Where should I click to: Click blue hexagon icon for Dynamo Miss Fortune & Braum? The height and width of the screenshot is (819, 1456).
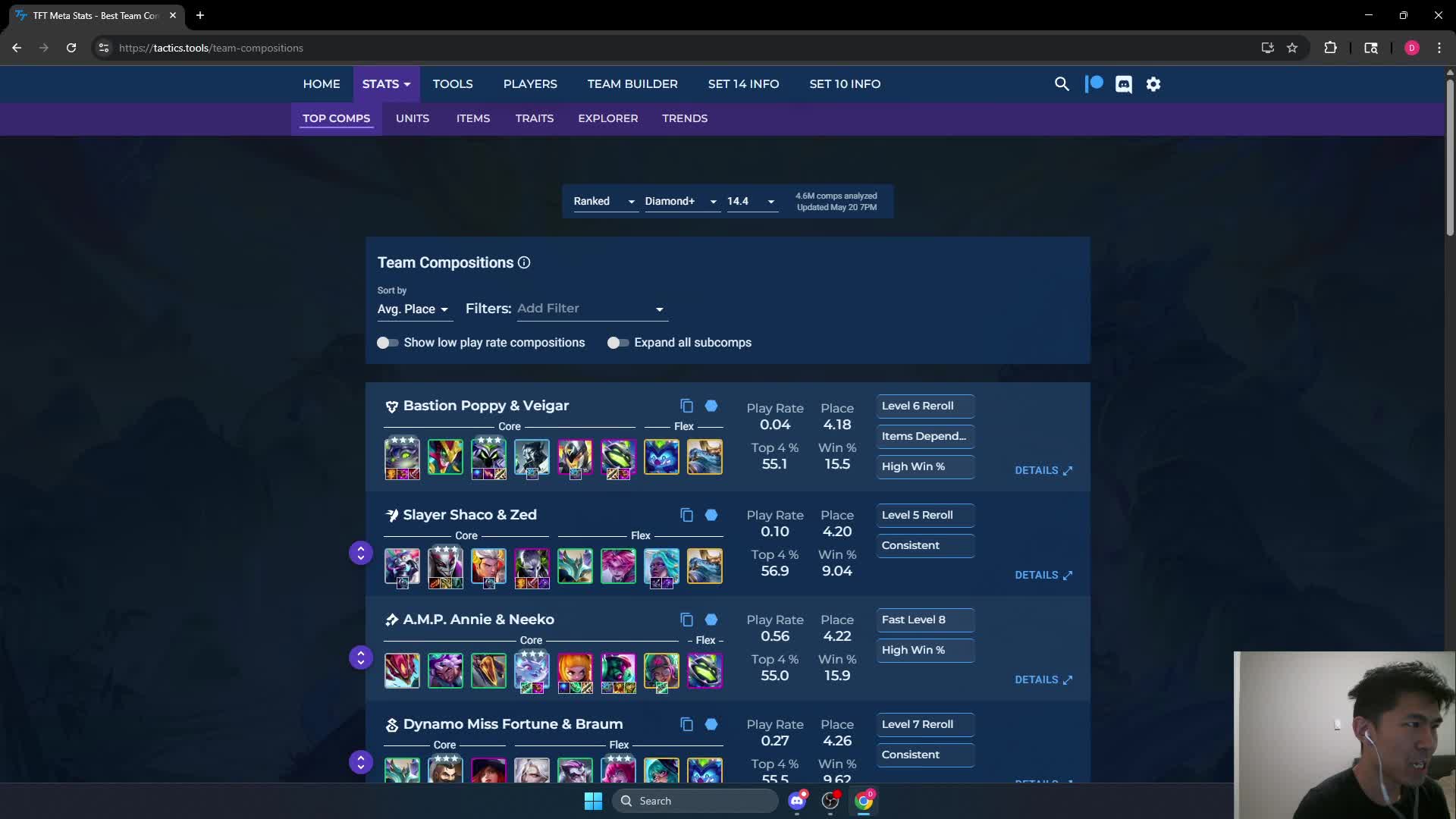tap(711, 724)
